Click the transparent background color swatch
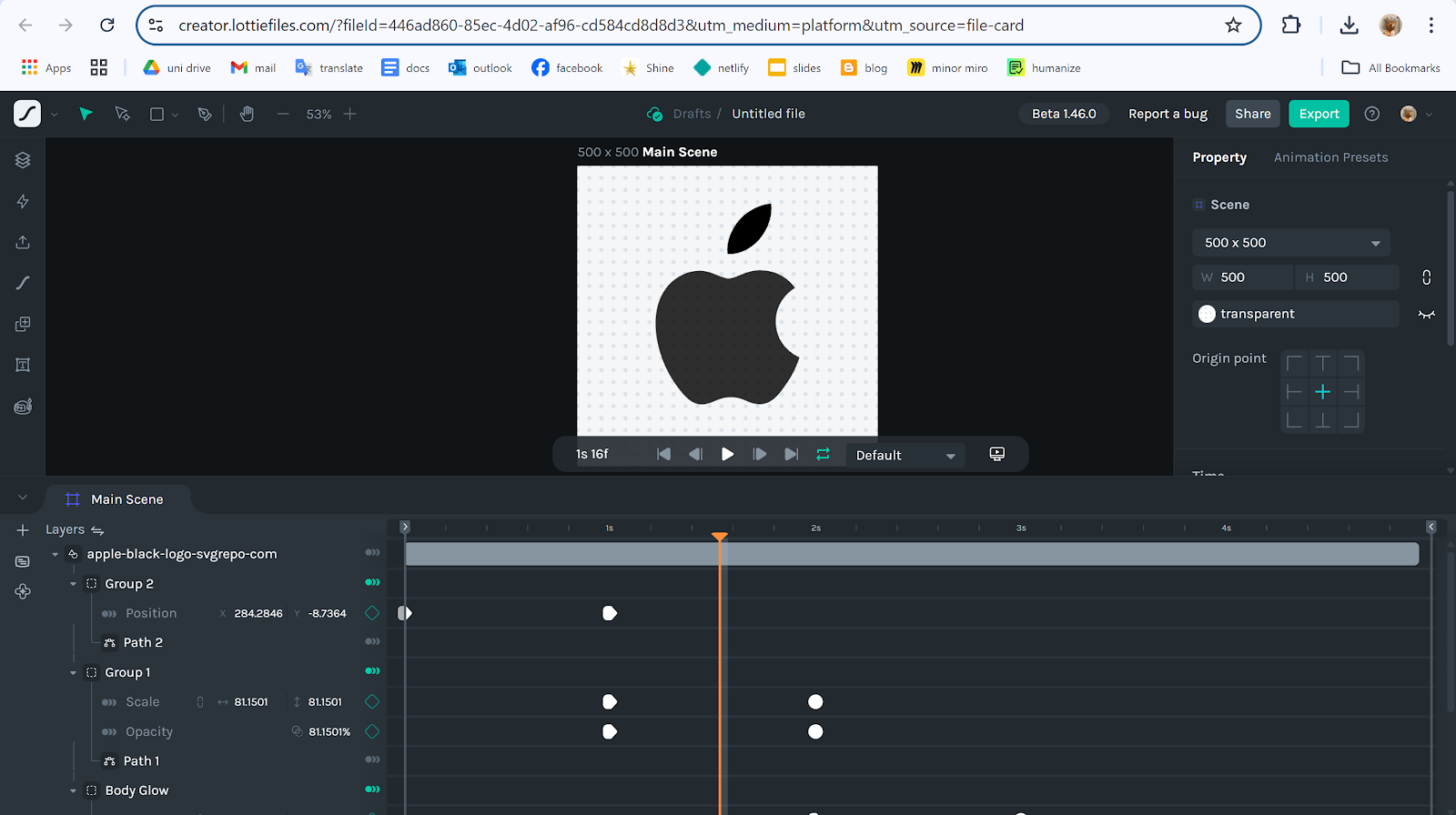This screenshot has width=1456, height=815. 1207,314
